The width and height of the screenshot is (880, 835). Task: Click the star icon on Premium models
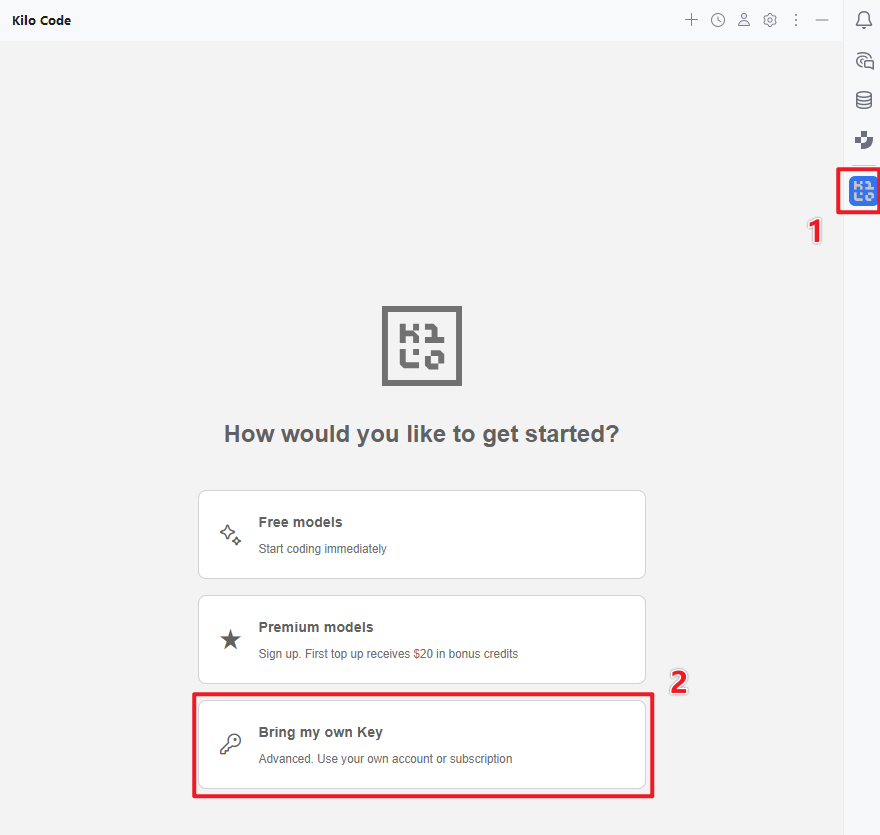(x=230, y=640)
